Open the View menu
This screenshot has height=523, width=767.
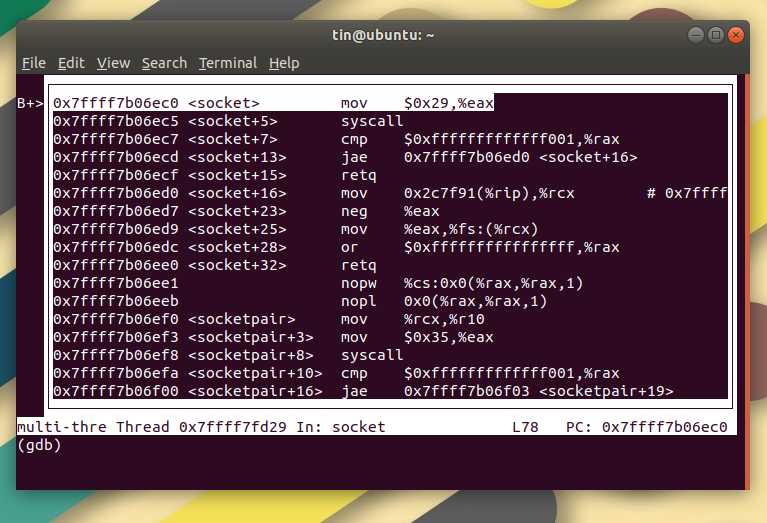coord(113,63)
